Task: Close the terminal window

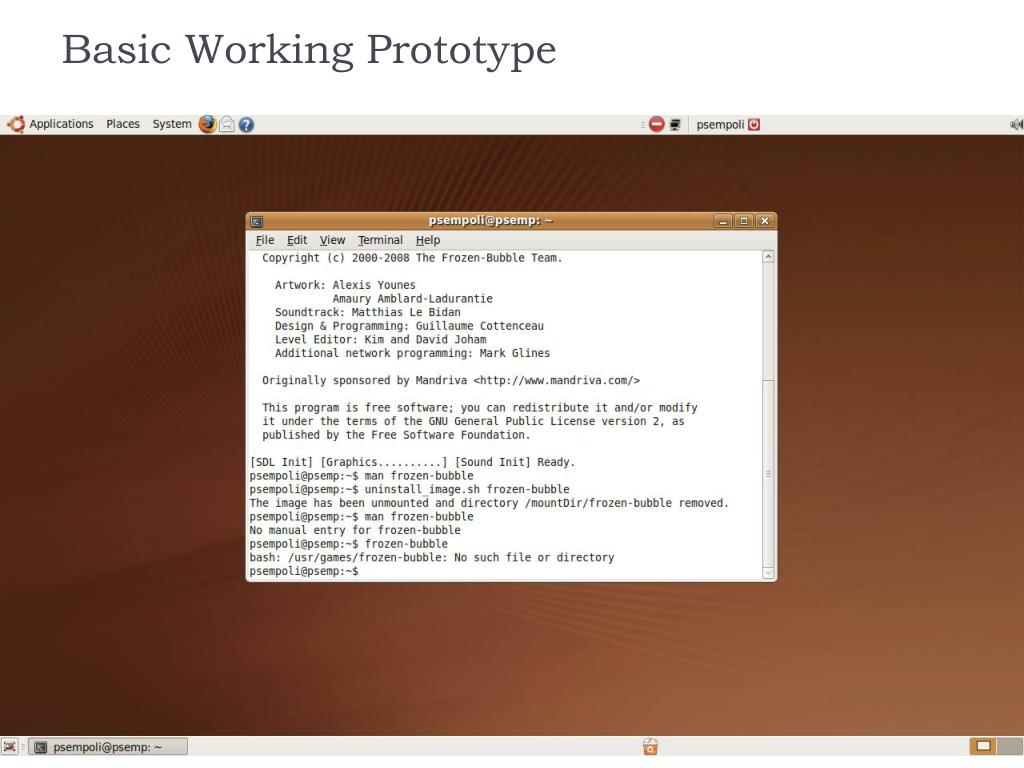Action: point(764,221)
